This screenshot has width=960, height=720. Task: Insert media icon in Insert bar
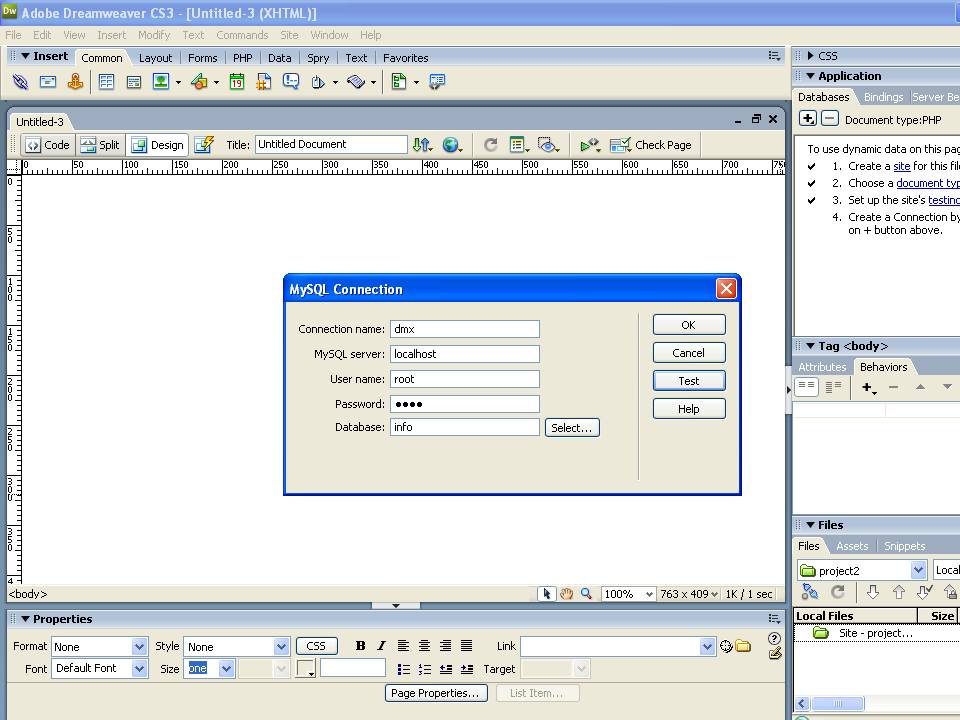tap(199, 81)
